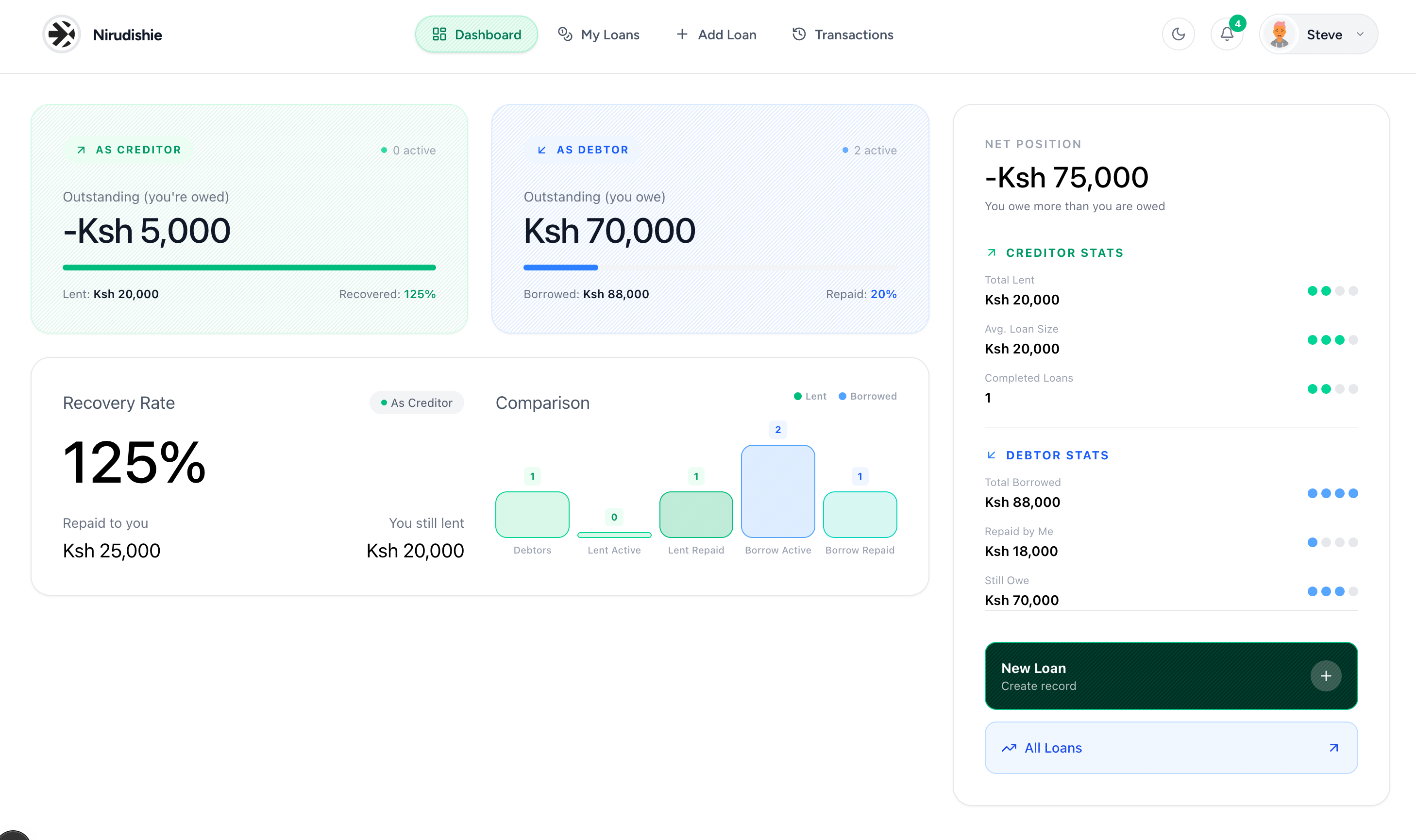Click Steve's avatar picture
This screenshot has height=840, width=1416.
point(1279,34)
